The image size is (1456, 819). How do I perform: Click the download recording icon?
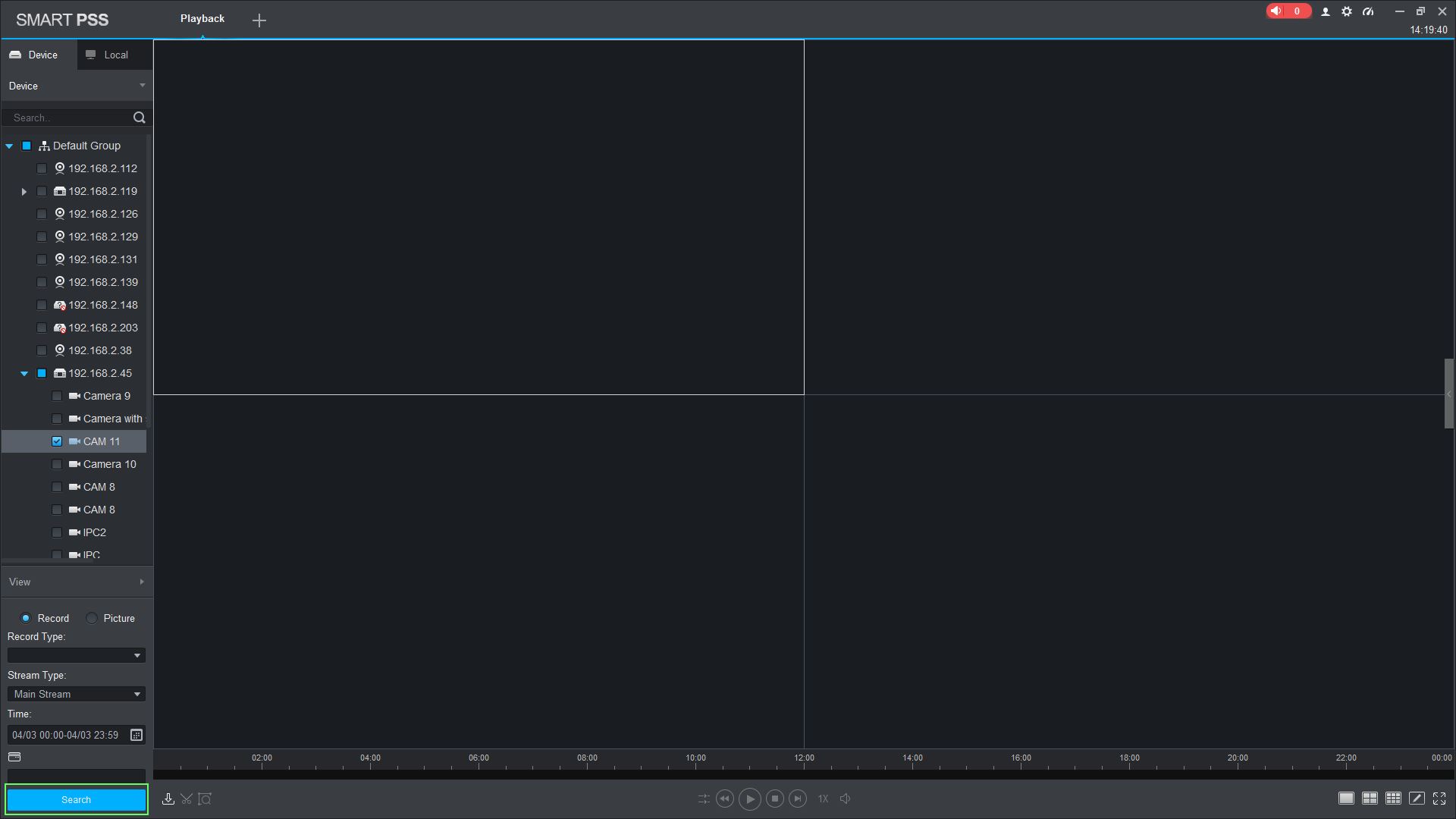point(168,799)
